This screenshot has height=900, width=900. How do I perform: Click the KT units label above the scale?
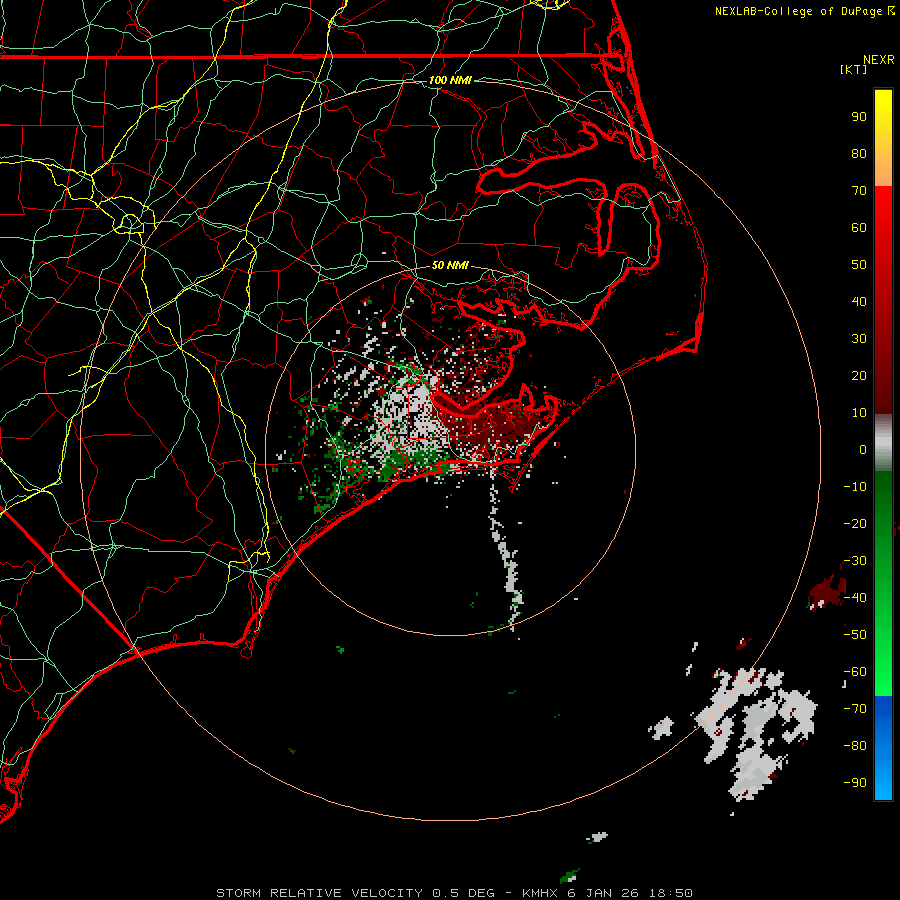854,69
